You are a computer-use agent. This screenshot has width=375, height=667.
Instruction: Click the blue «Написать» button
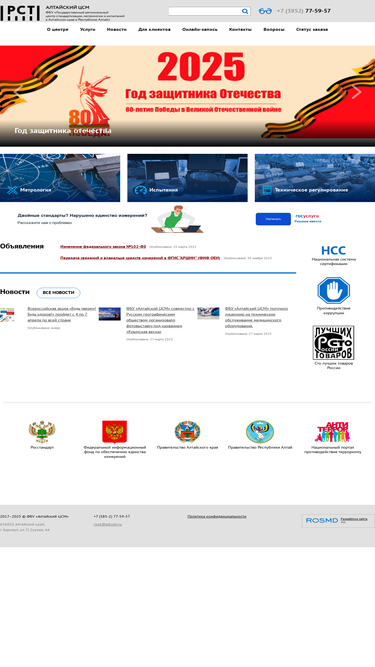[x=273, y=219]
